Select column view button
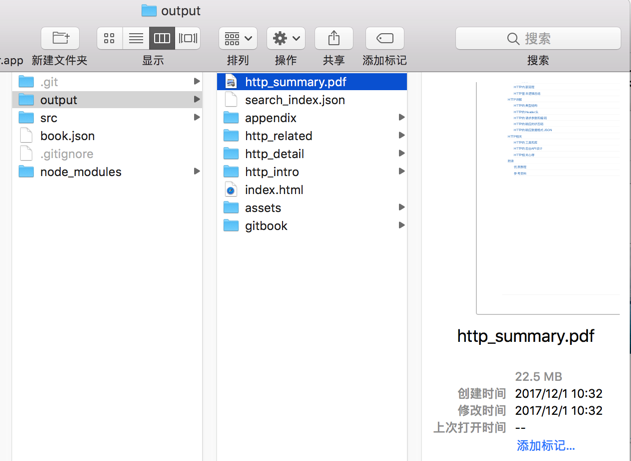This screenshot has height=461, width=631. (x=162, y=38)
